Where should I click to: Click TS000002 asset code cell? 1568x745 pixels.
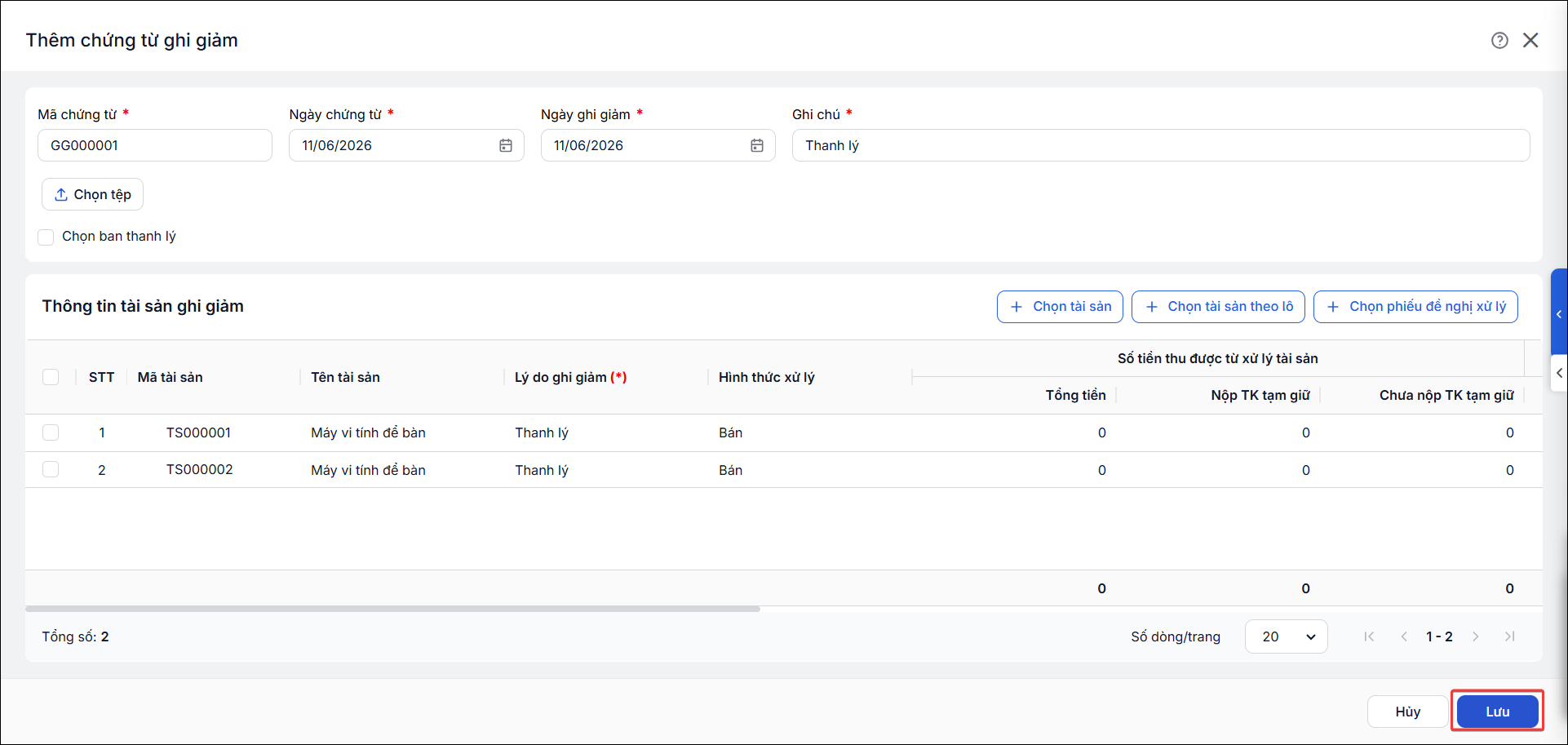tap(199, 470)
